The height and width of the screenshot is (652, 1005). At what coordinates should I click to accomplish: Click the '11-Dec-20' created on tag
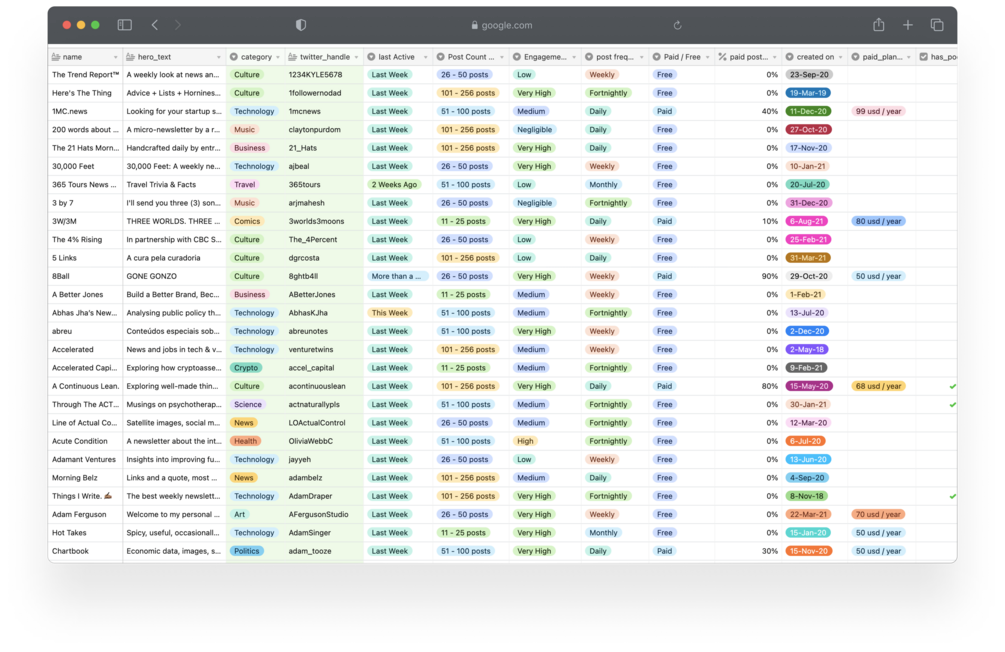[808, 112]
